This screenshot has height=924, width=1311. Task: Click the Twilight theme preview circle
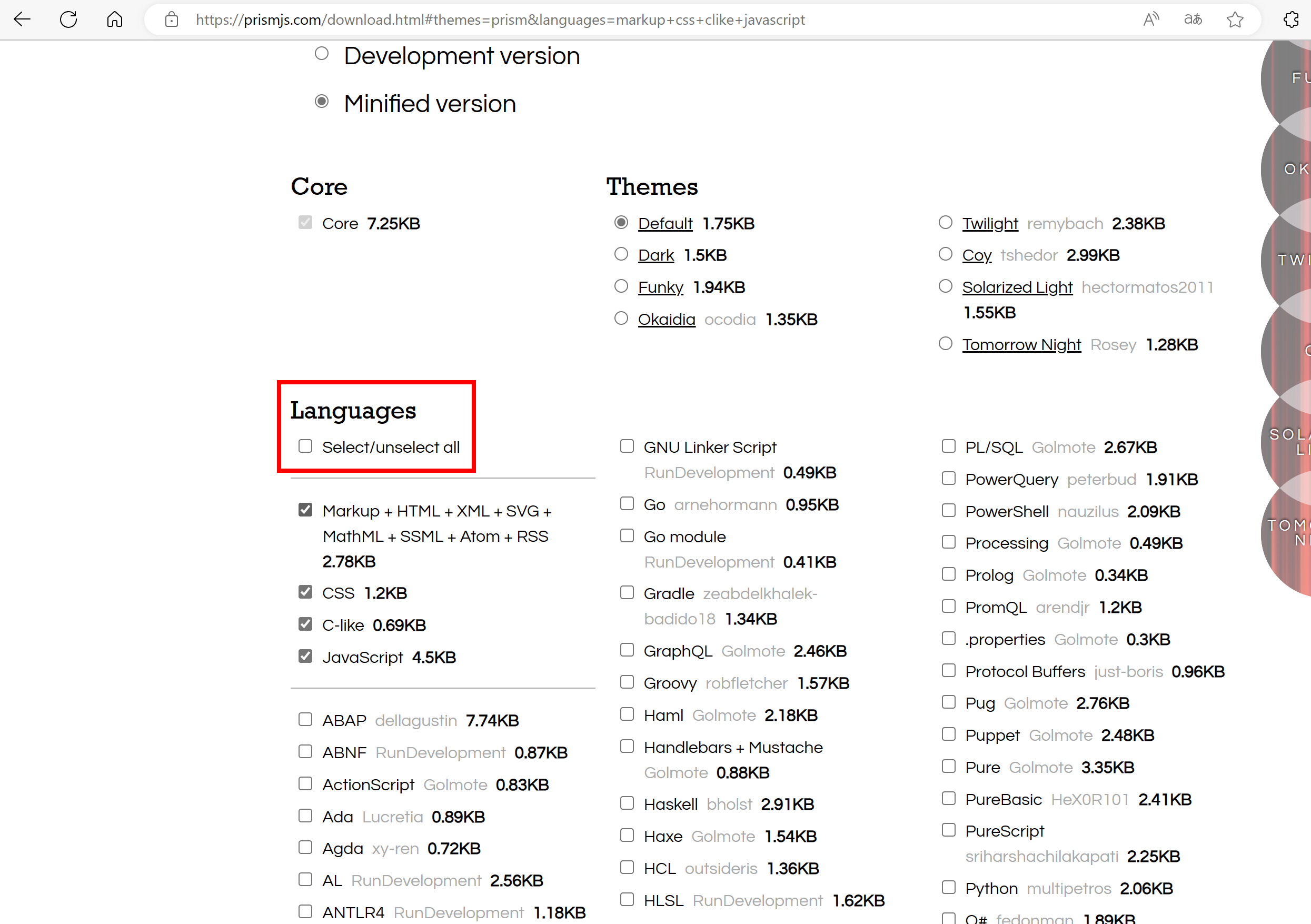1292,259
